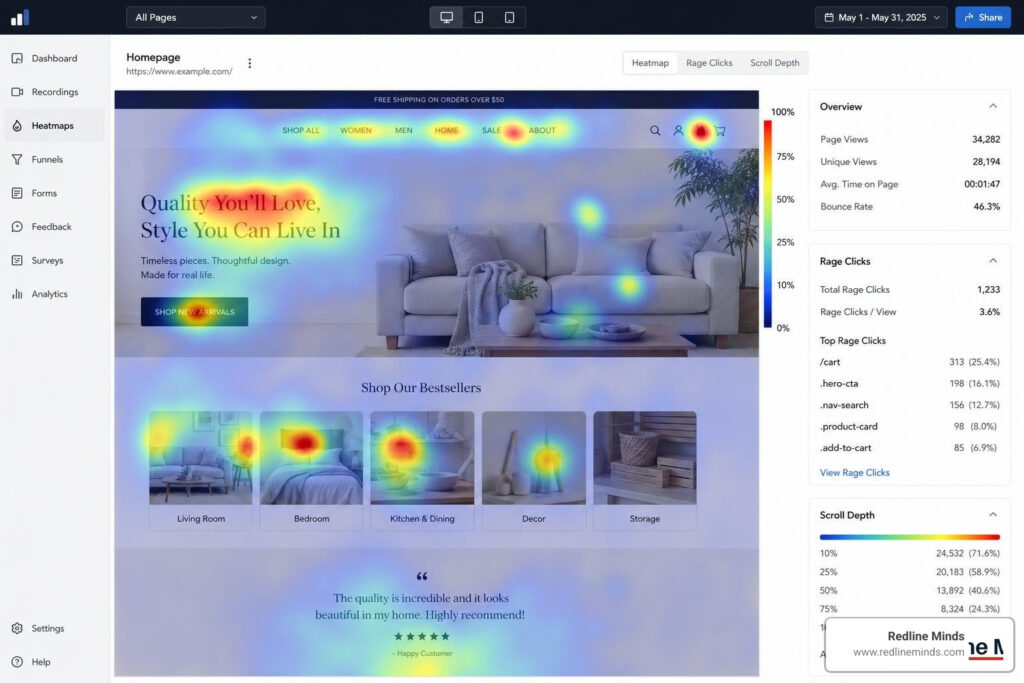Collapse the Overview panel
1024x683 pixels.
coord(993,106)
